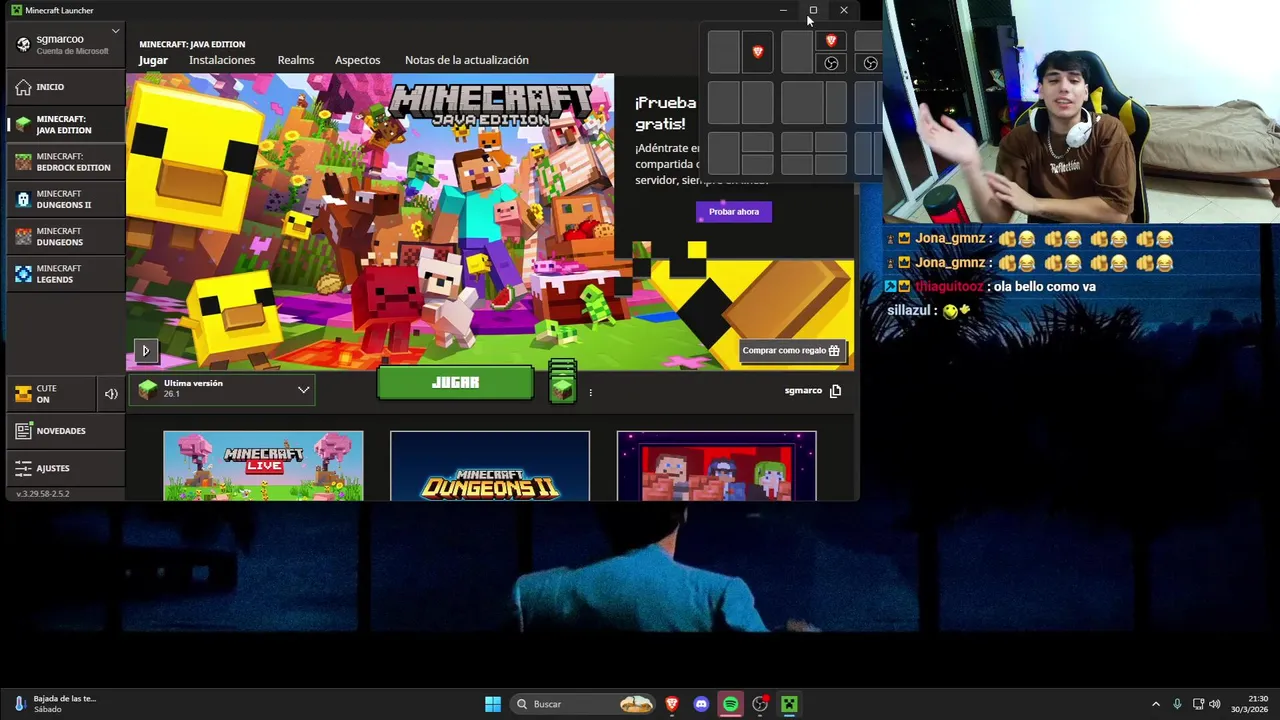The image size is (1280, 720).
Task: Click the sgmarcoo profile avatar icon
Action: coord(23,44)
